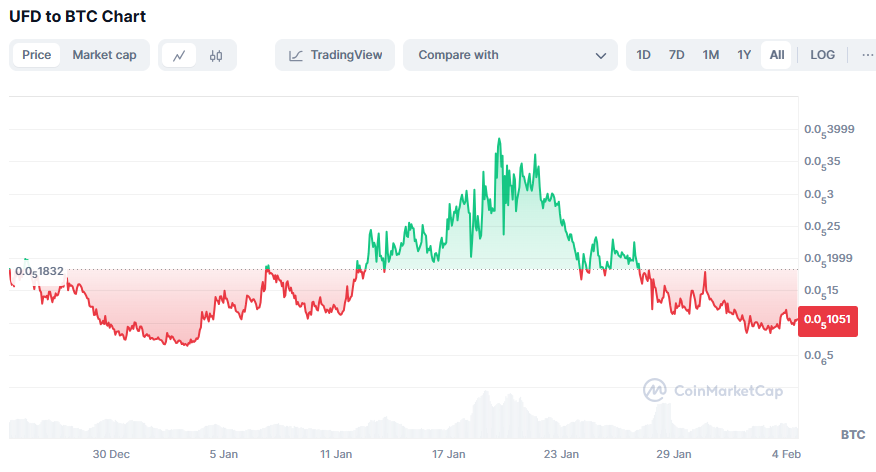Select the Market cap tab

click(x=104, y=55)
